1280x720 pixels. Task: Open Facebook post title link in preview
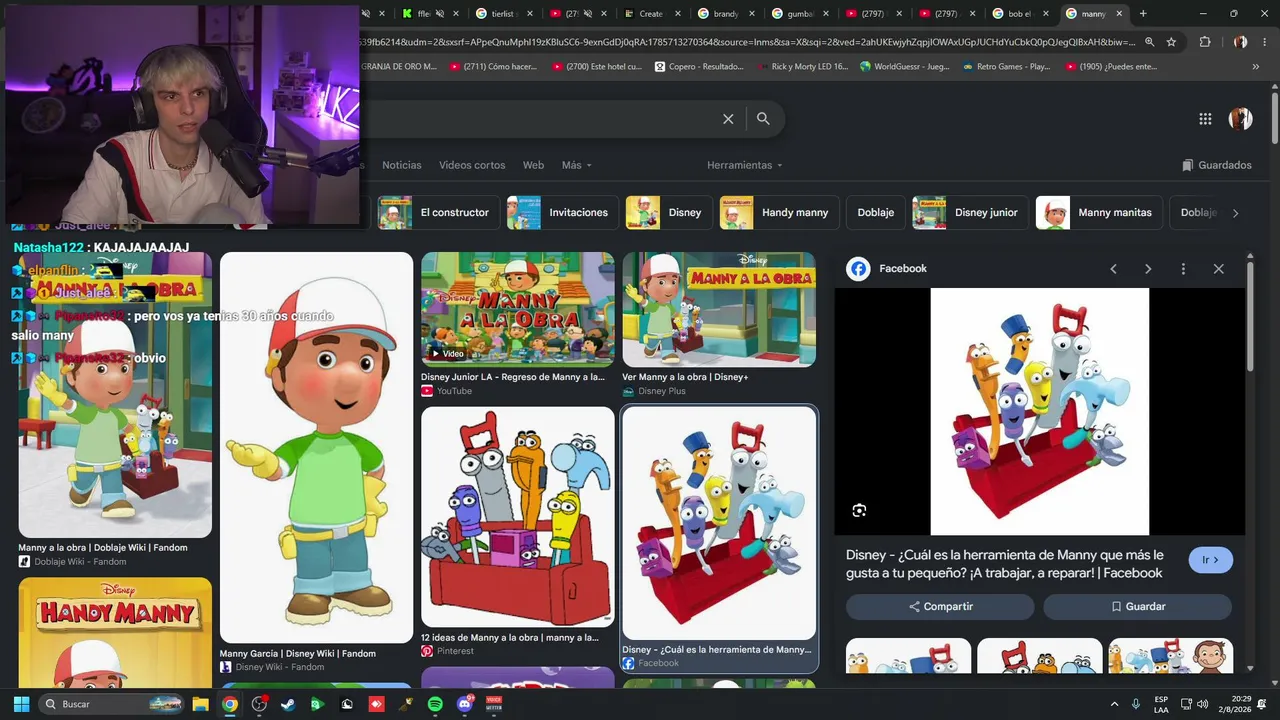(1005, 564)
